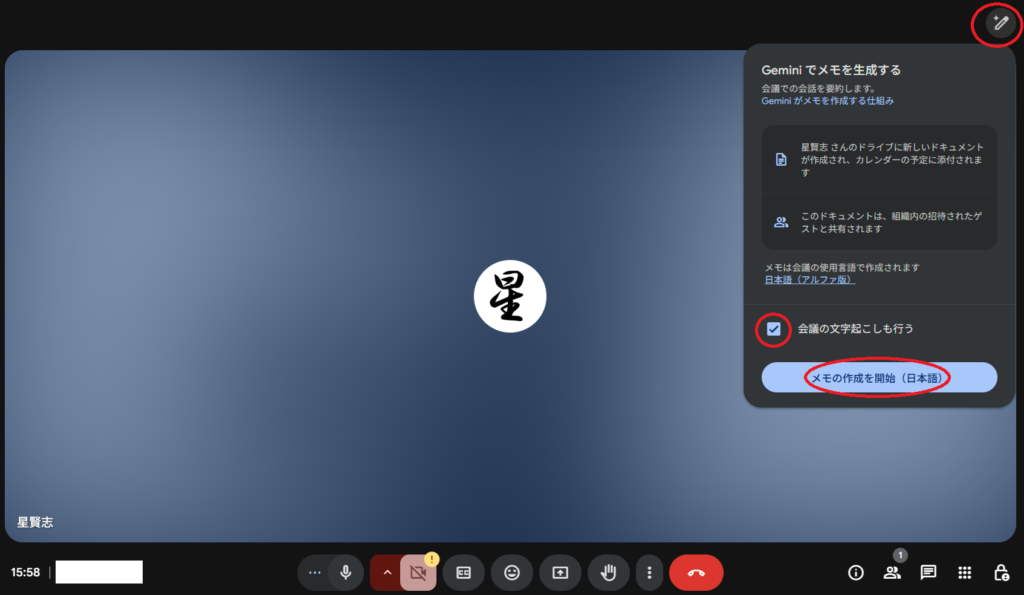Viewport: 1024px width, 595px height.
Task: Open Gemini がメモを作成する仕組み link
Action: [x=827, y=101]
